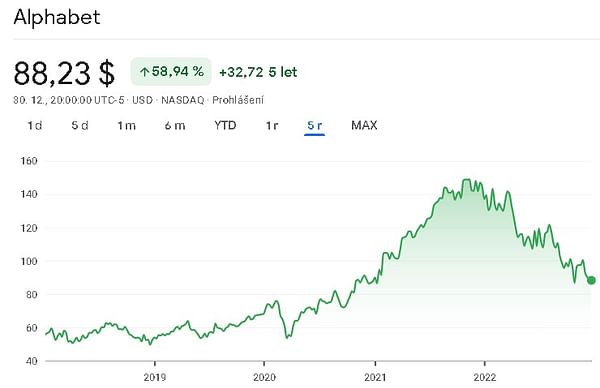The image size is (600, 388).
Task: Switch to the 5 d range tab
Action: click(80, 126)
